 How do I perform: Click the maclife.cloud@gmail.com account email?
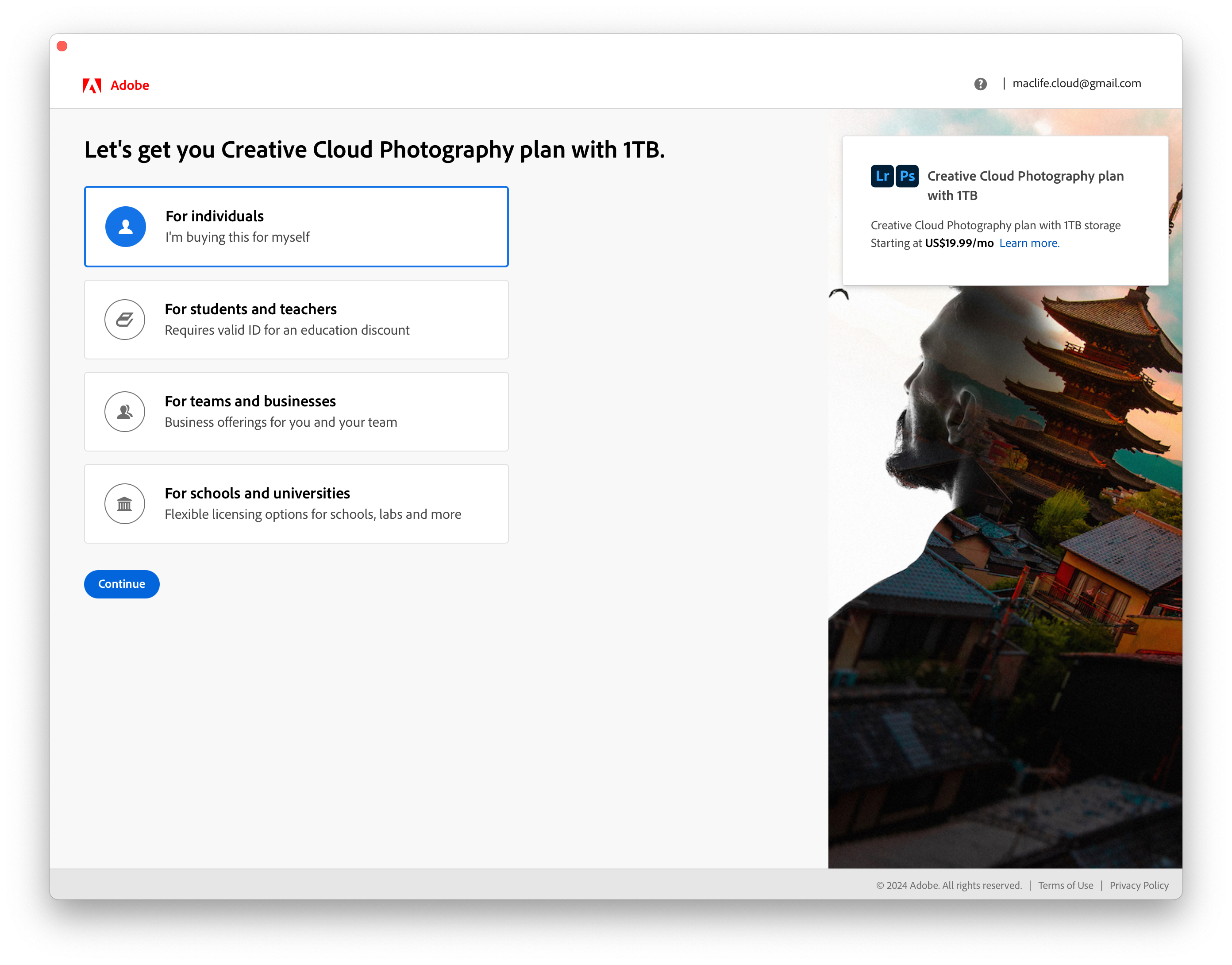point(1077,84)
